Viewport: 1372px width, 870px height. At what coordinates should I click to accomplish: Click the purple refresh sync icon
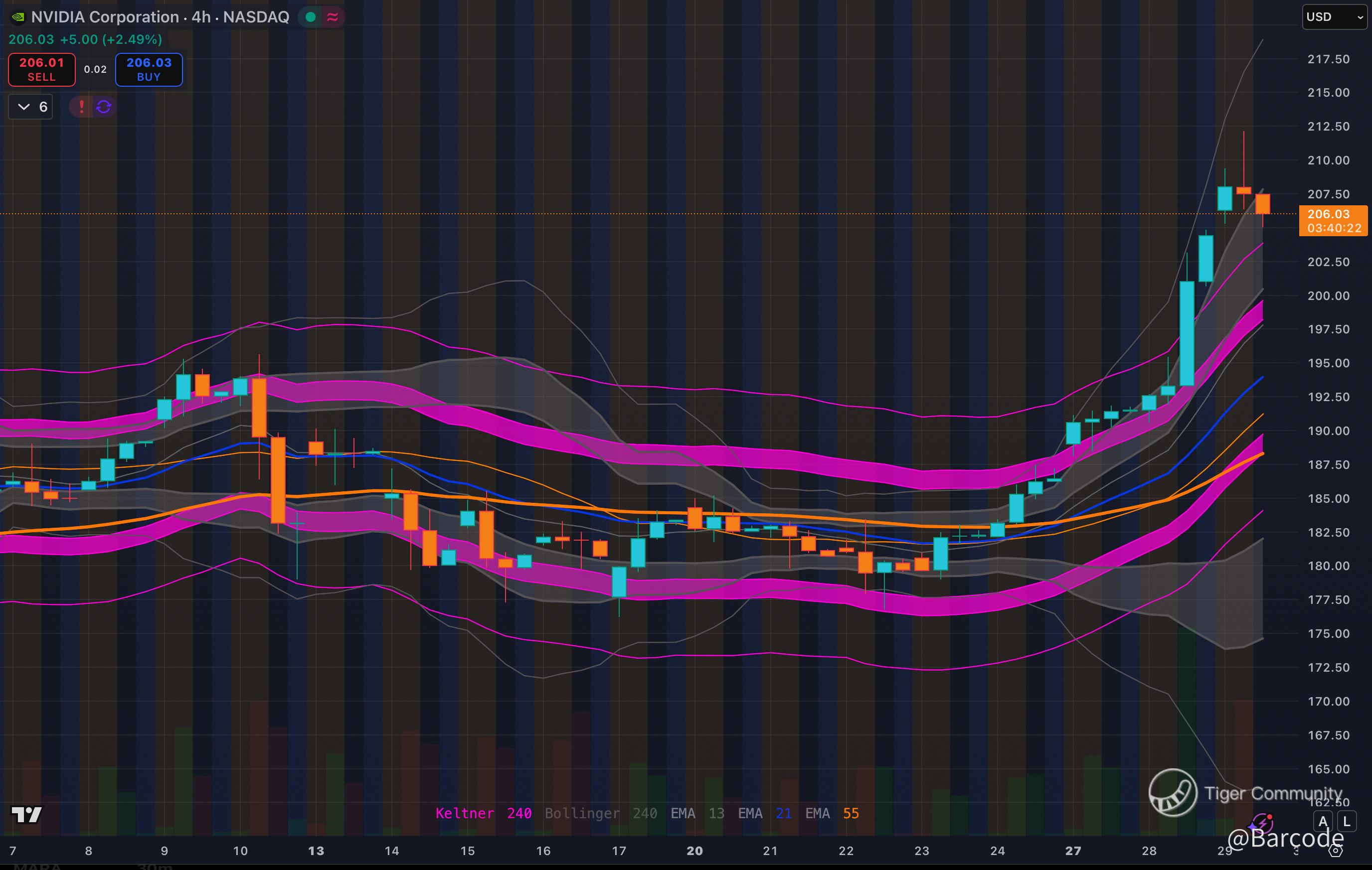coord(104,107)
